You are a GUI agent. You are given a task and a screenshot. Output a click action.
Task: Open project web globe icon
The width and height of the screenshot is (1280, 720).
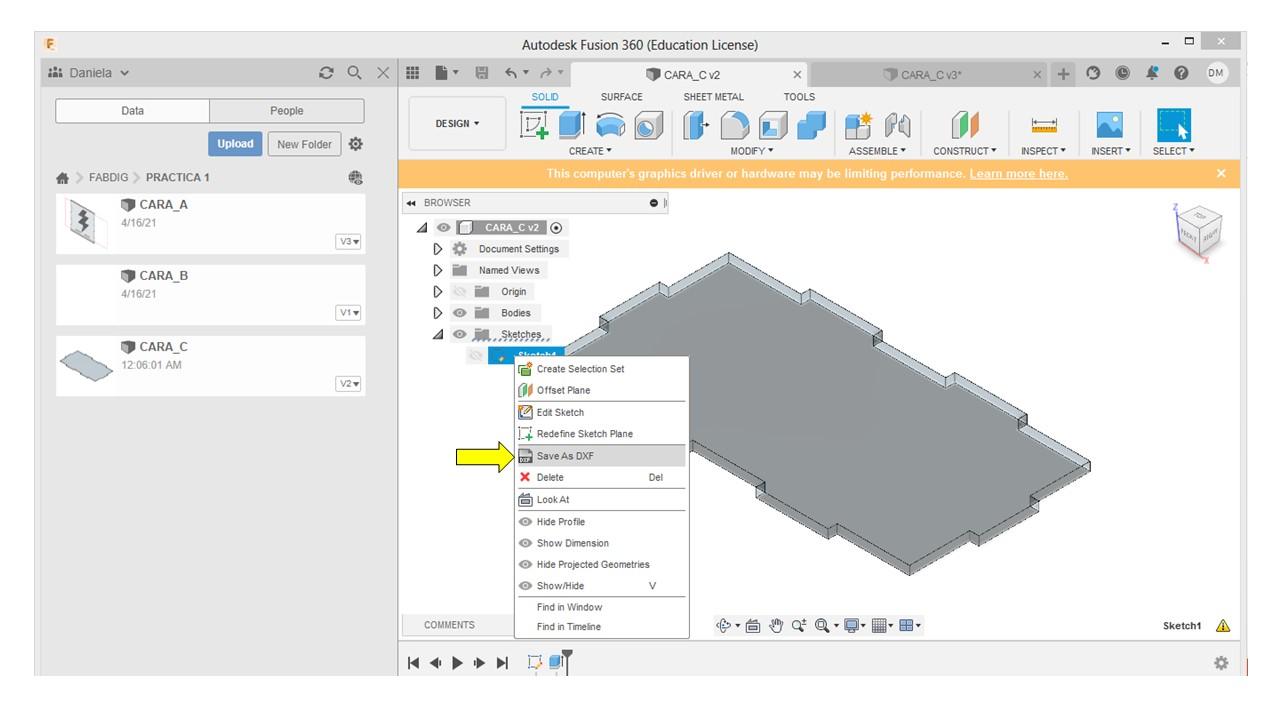pyautogui.click(x=355, y=178)
